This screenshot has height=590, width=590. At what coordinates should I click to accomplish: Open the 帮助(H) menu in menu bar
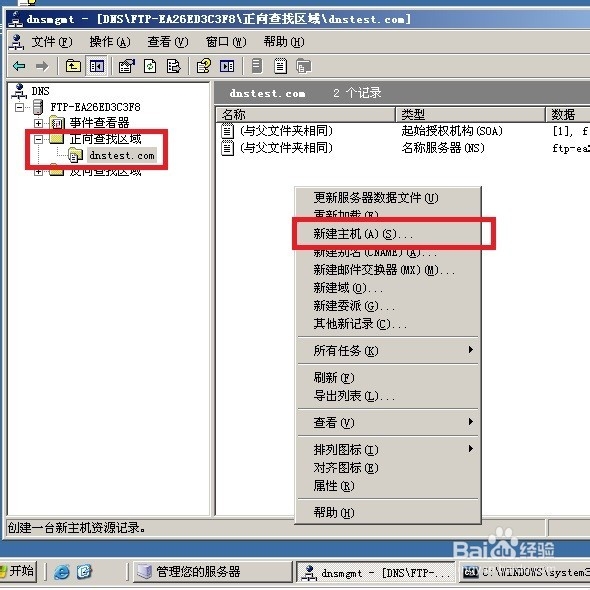click(x=284, y=42)
